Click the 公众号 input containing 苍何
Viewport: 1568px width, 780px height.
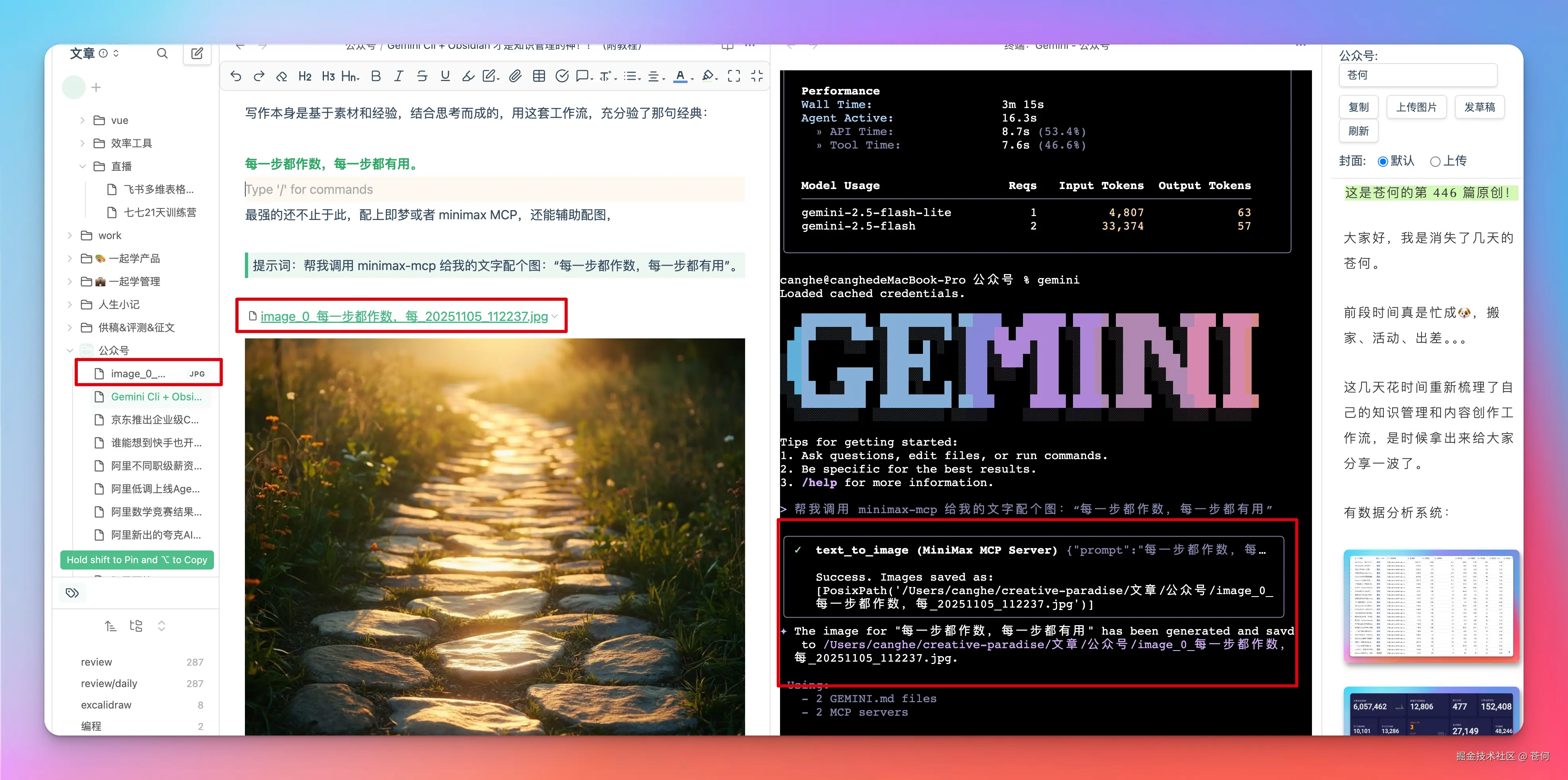(x=1418, y=75)
